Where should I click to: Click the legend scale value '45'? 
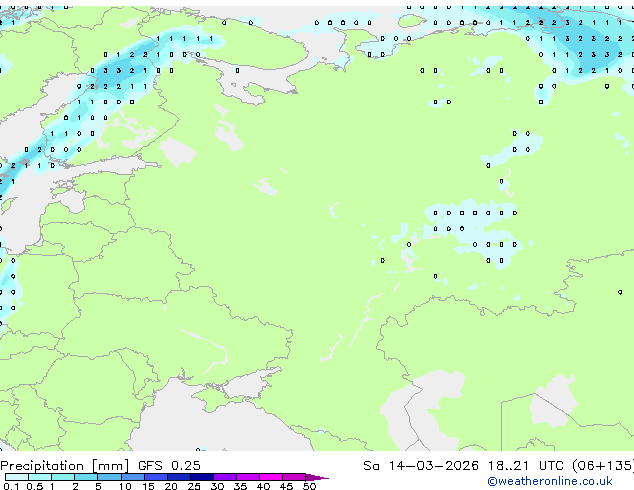pyautogui.click(x=286, y=486)
